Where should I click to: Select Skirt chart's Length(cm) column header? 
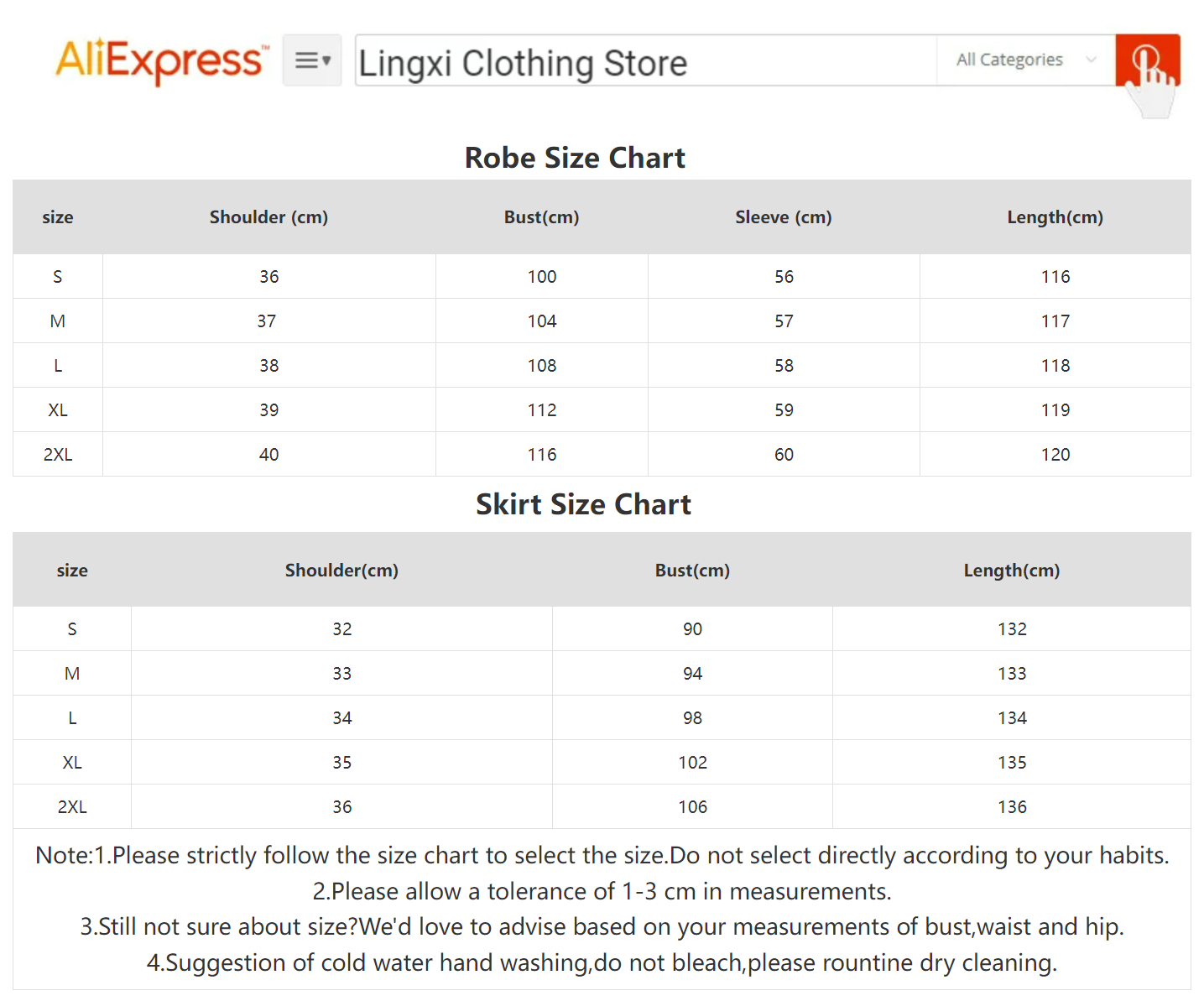pos(1011,571)
